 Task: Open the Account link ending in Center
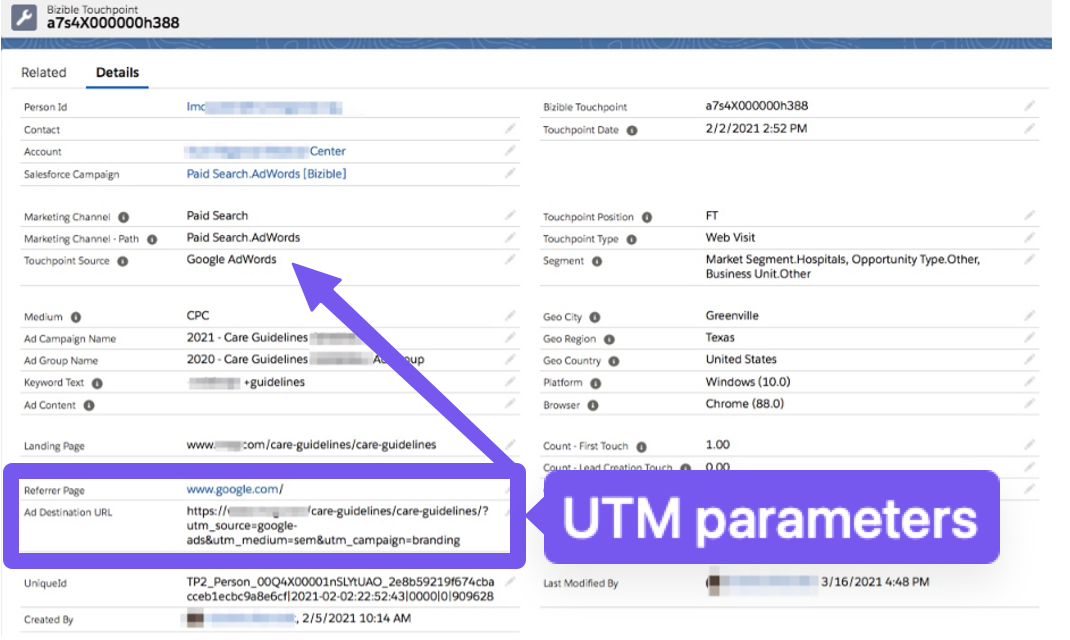[266, 151]
